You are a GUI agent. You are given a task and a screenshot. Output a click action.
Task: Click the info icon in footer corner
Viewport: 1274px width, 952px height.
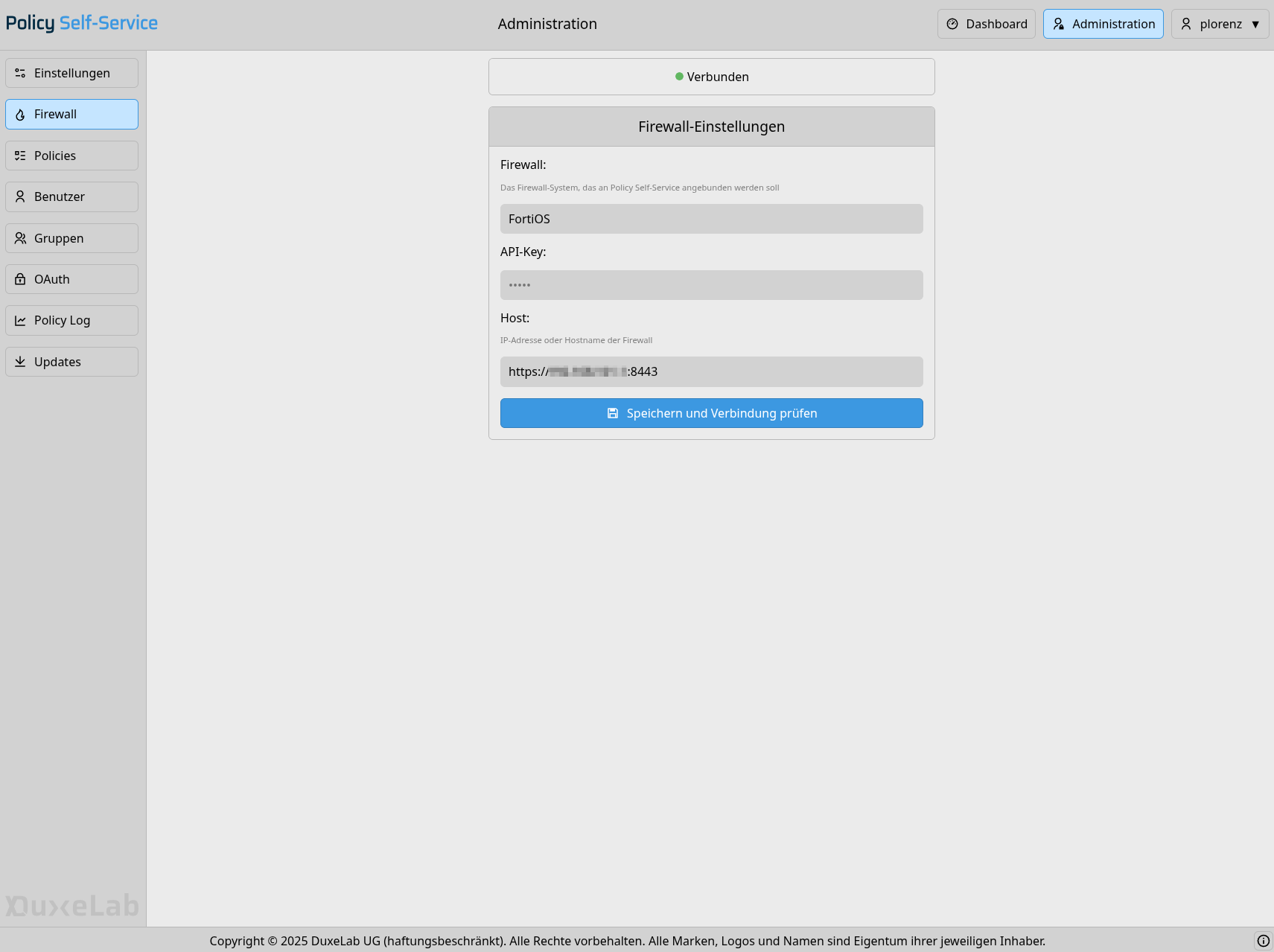pos(1263,940)
